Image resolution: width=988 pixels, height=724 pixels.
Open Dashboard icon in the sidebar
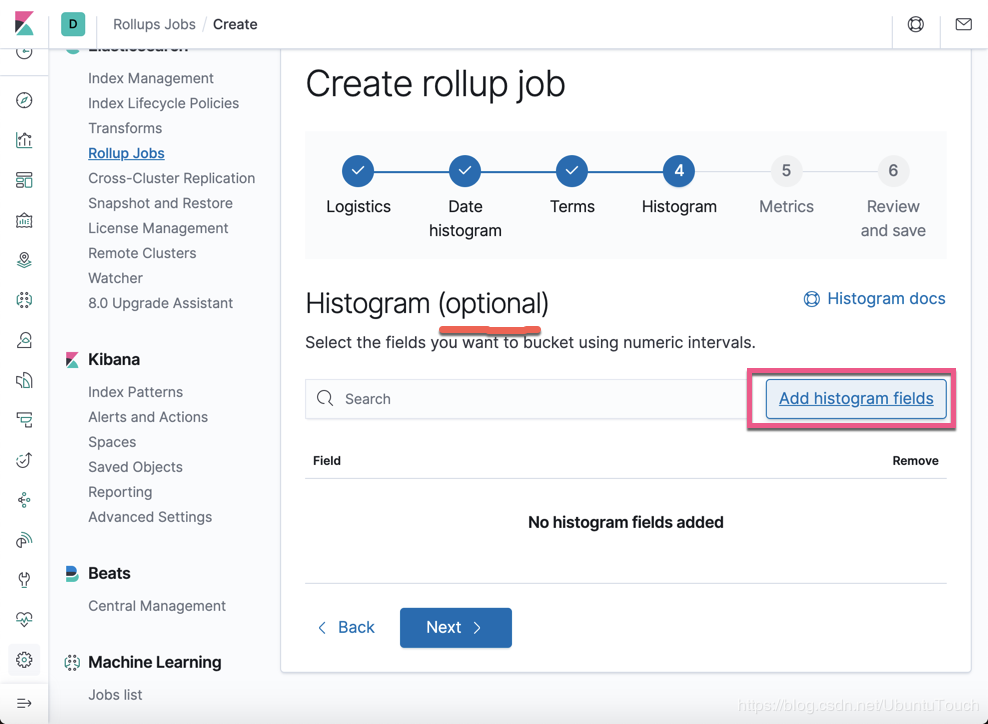point(24,180)
